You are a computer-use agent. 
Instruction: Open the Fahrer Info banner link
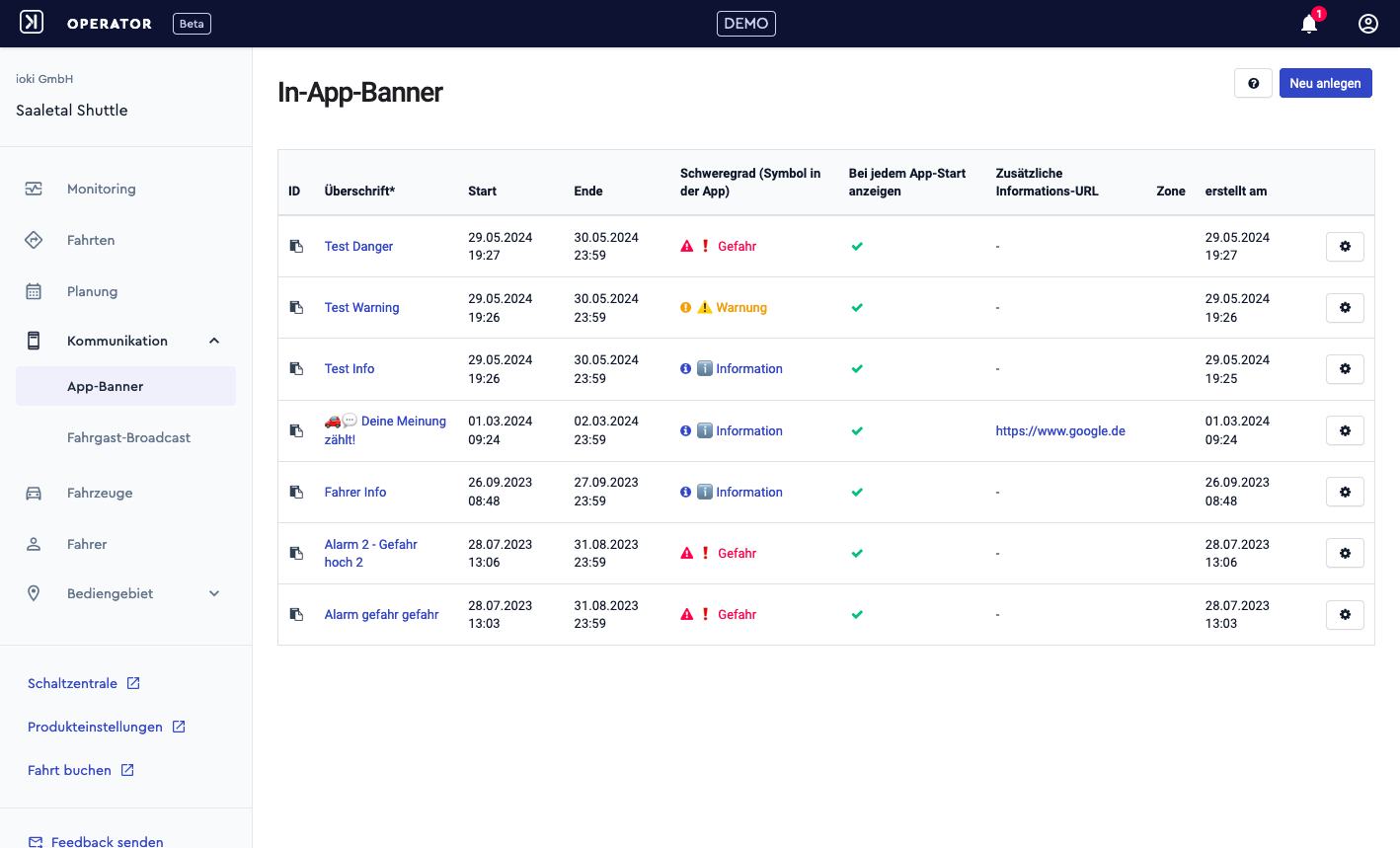pyautogui.click(x=355, y=492)
